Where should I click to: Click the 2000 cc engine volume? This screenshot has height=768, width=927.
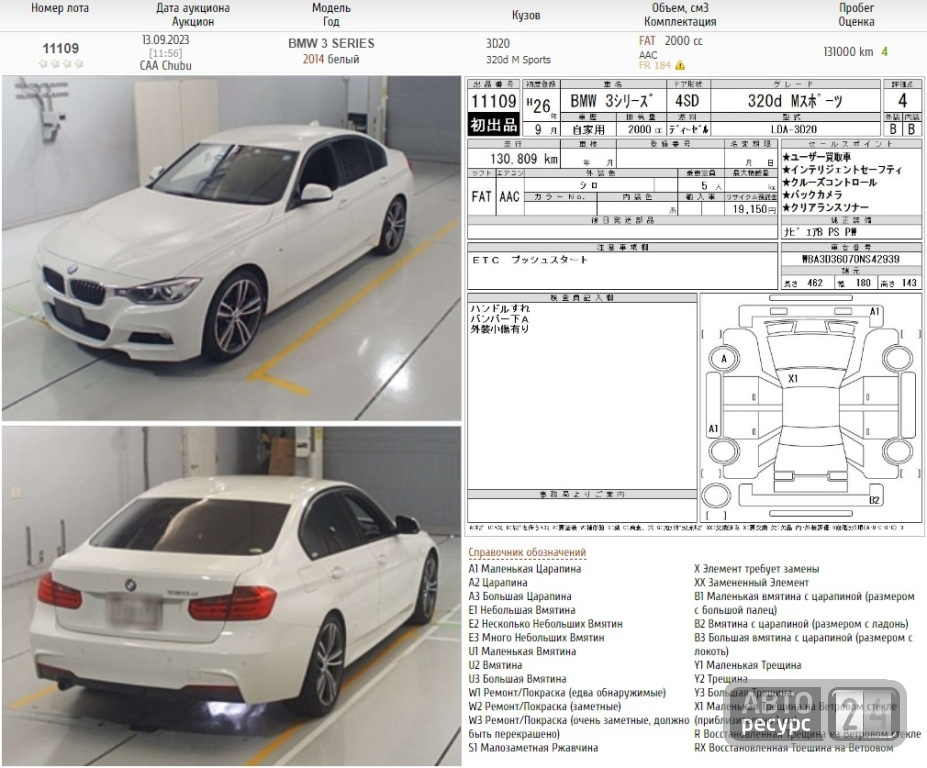pyautogui.click(x=683, y=41)
